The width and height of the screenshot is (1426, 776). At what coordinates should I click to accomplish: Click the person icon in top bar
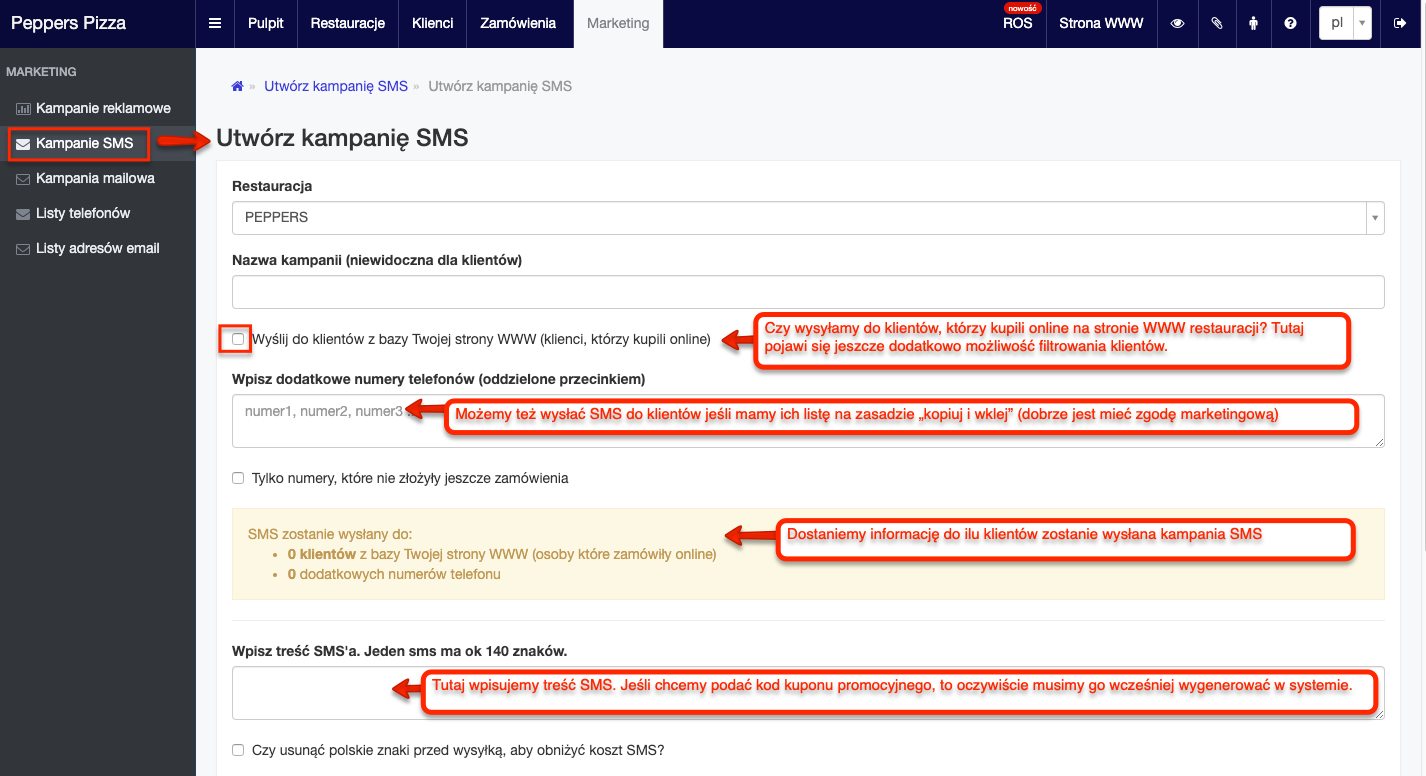tap(1253, 23)
